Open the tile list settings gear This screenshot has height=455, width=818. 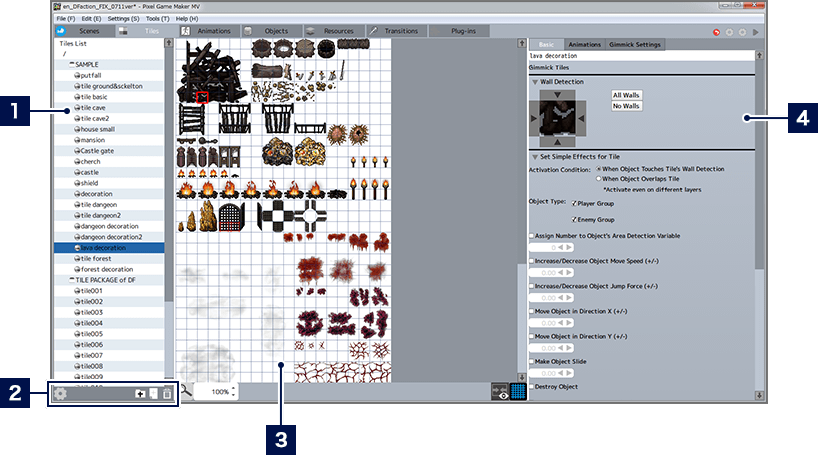point(61,394)
